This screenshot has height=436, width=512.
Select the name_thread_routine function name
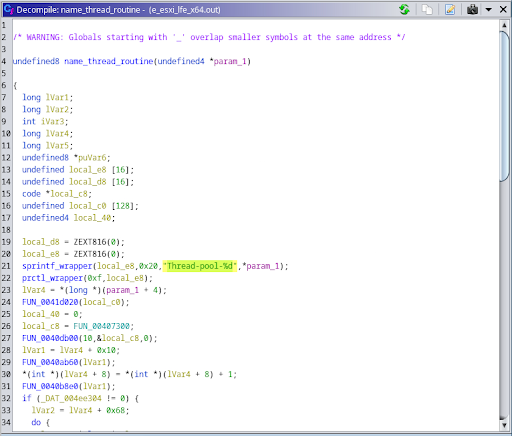coord(109,61)
